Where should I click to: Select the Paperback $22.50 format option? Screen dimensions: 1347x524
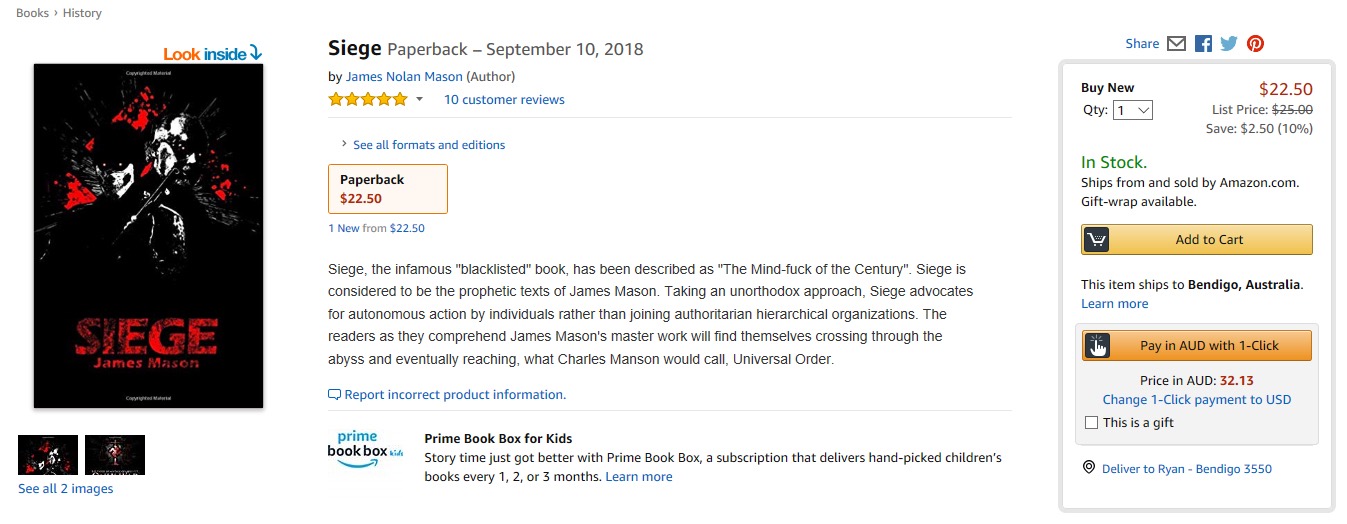click(388, 189)
